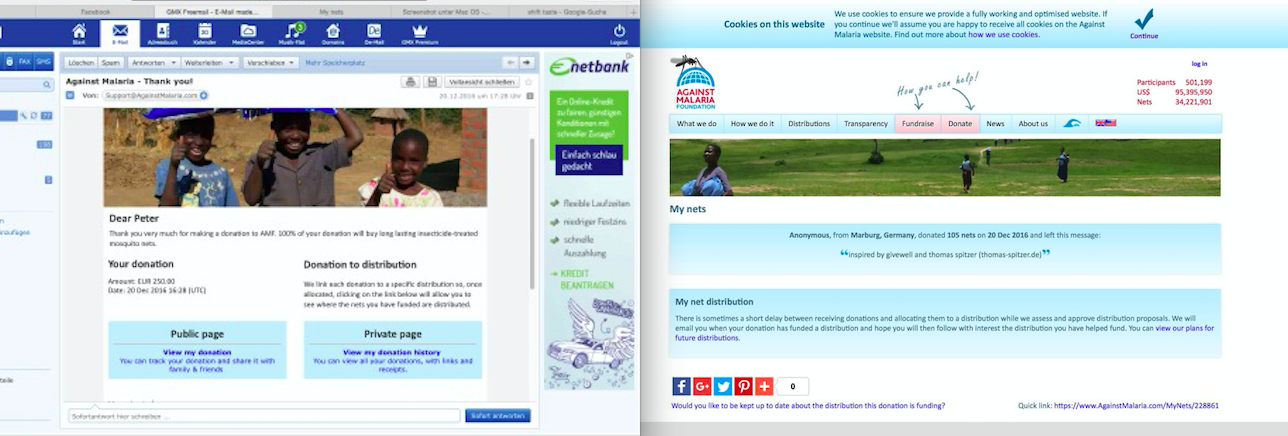Mark email as Spam

[110, 62]
